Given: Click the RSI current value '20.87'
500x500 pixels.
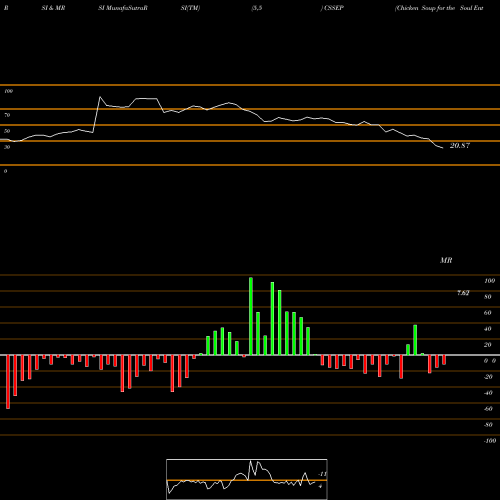Looking at the screenshot, I should tap(460, 146).
